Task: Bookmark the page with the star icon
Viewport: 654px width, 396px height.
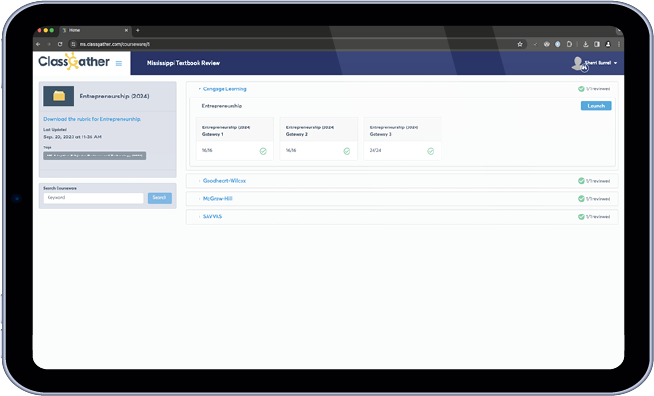Action: [x=520, y=44]
